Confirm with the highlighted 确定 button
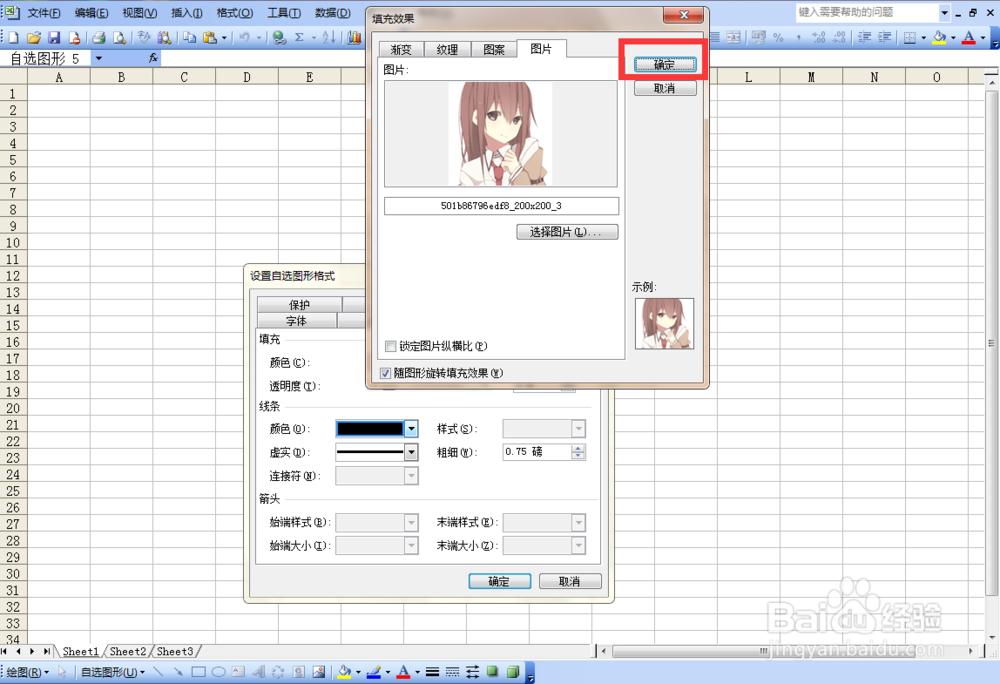 (665, 62)
